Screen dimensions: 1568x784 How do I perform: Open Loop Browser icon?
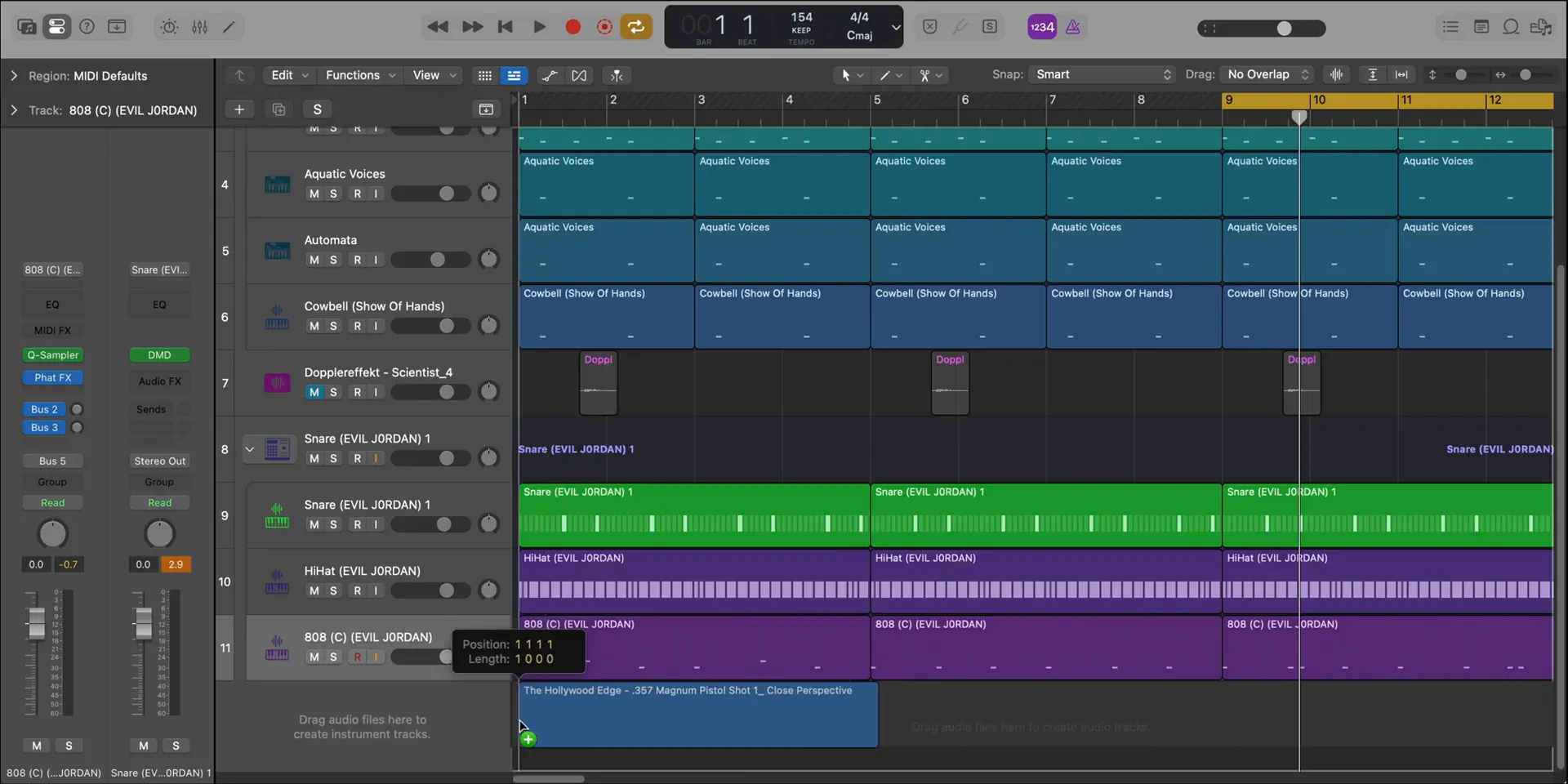tap(1511, 27)
